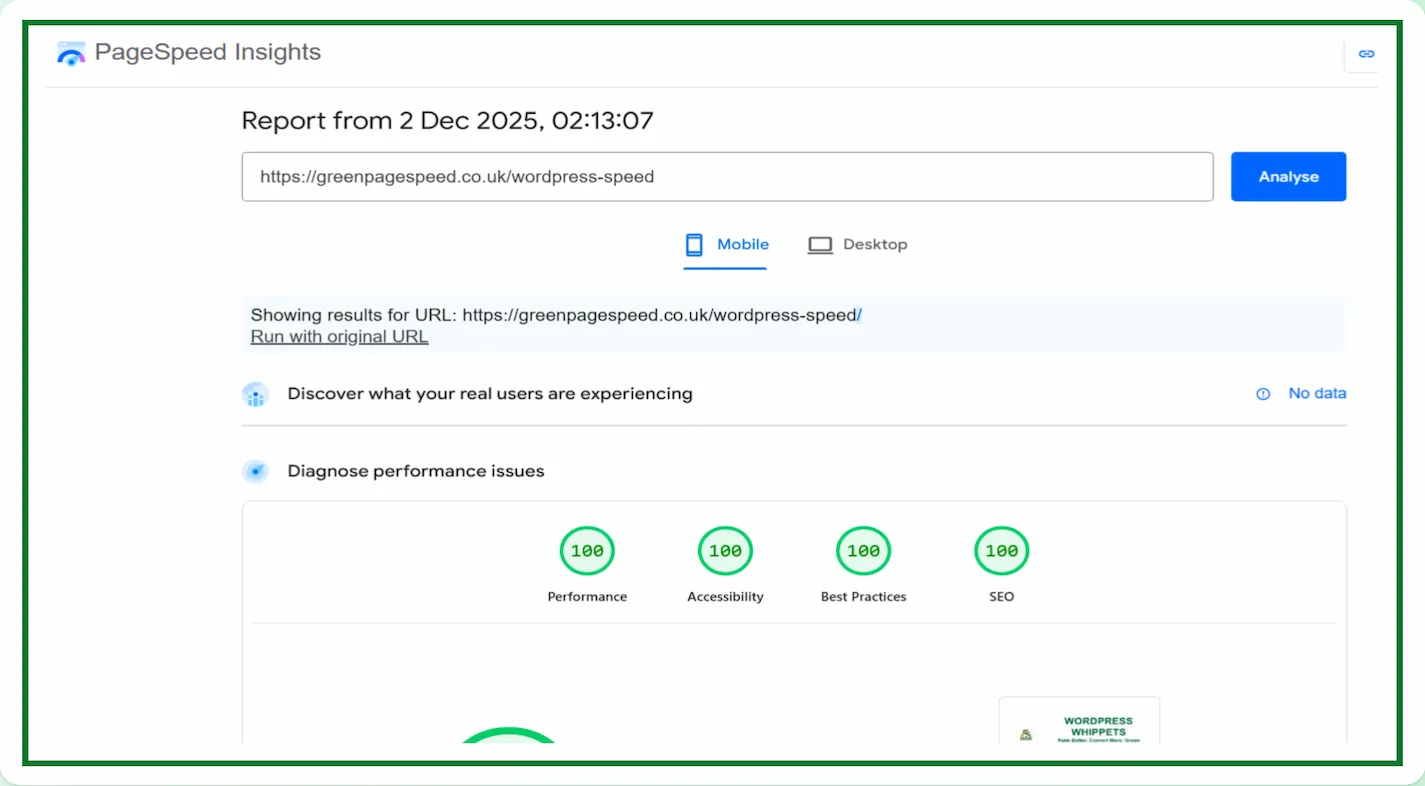This screenshot has height=786, width=1425.
Task: Click the No data info icon
Action: click(x=1263, y=394)
